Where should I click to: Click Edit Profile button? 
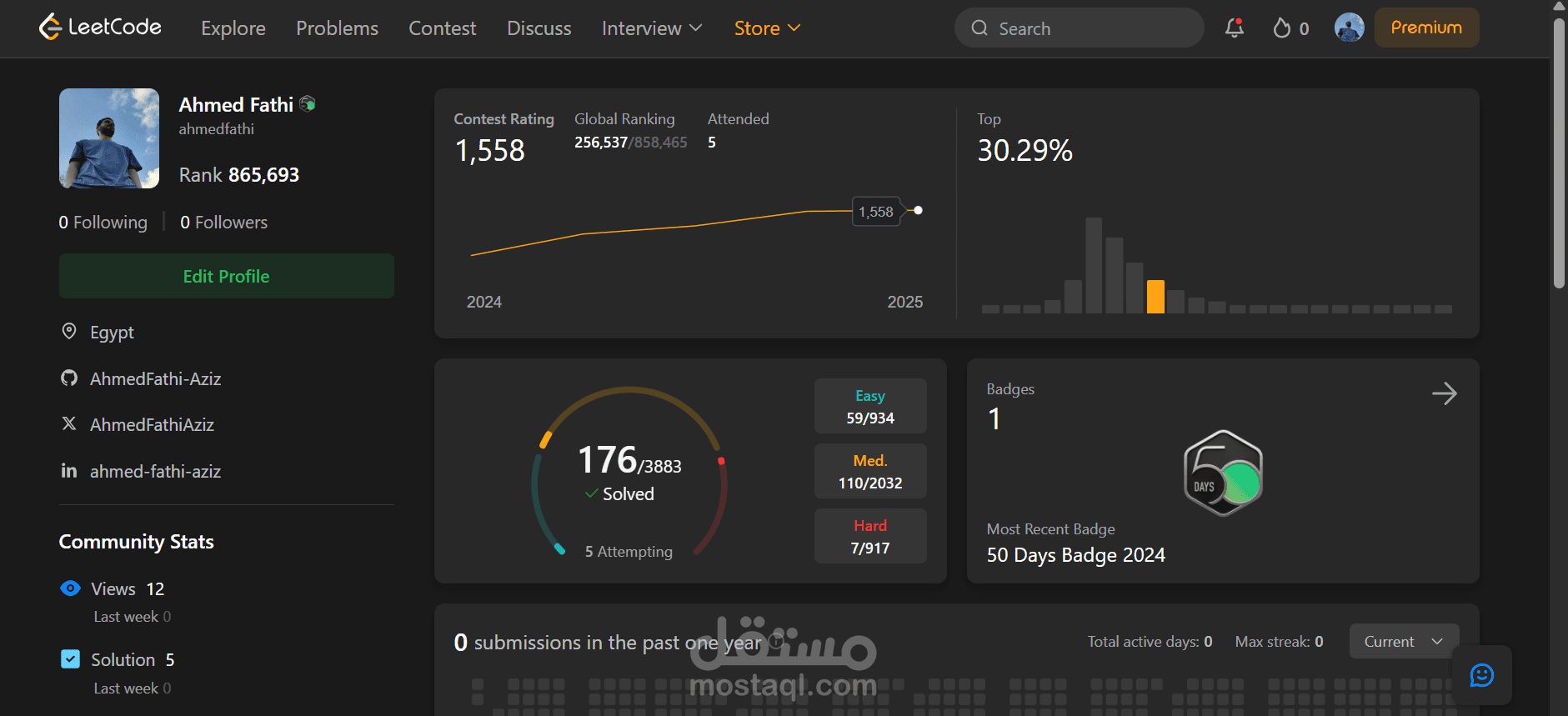pyautogui.click(x=227, y=276)
